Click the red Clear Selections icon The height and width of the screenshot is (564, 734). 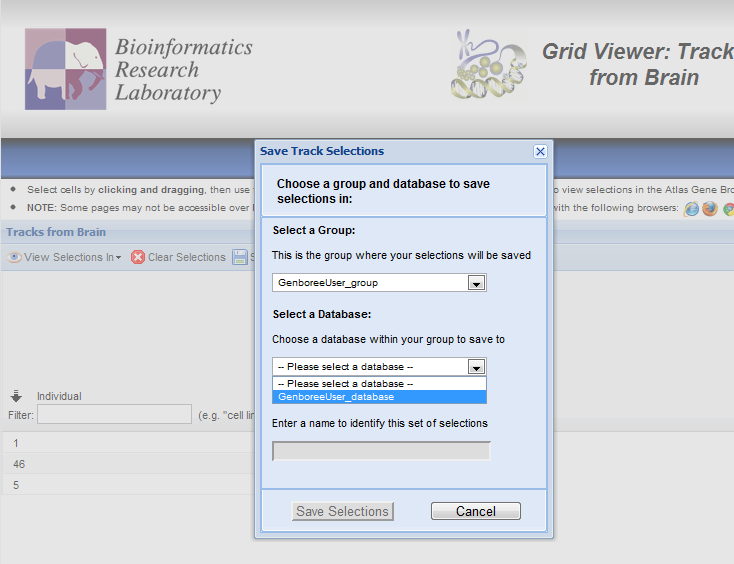[x=138, y=257]
